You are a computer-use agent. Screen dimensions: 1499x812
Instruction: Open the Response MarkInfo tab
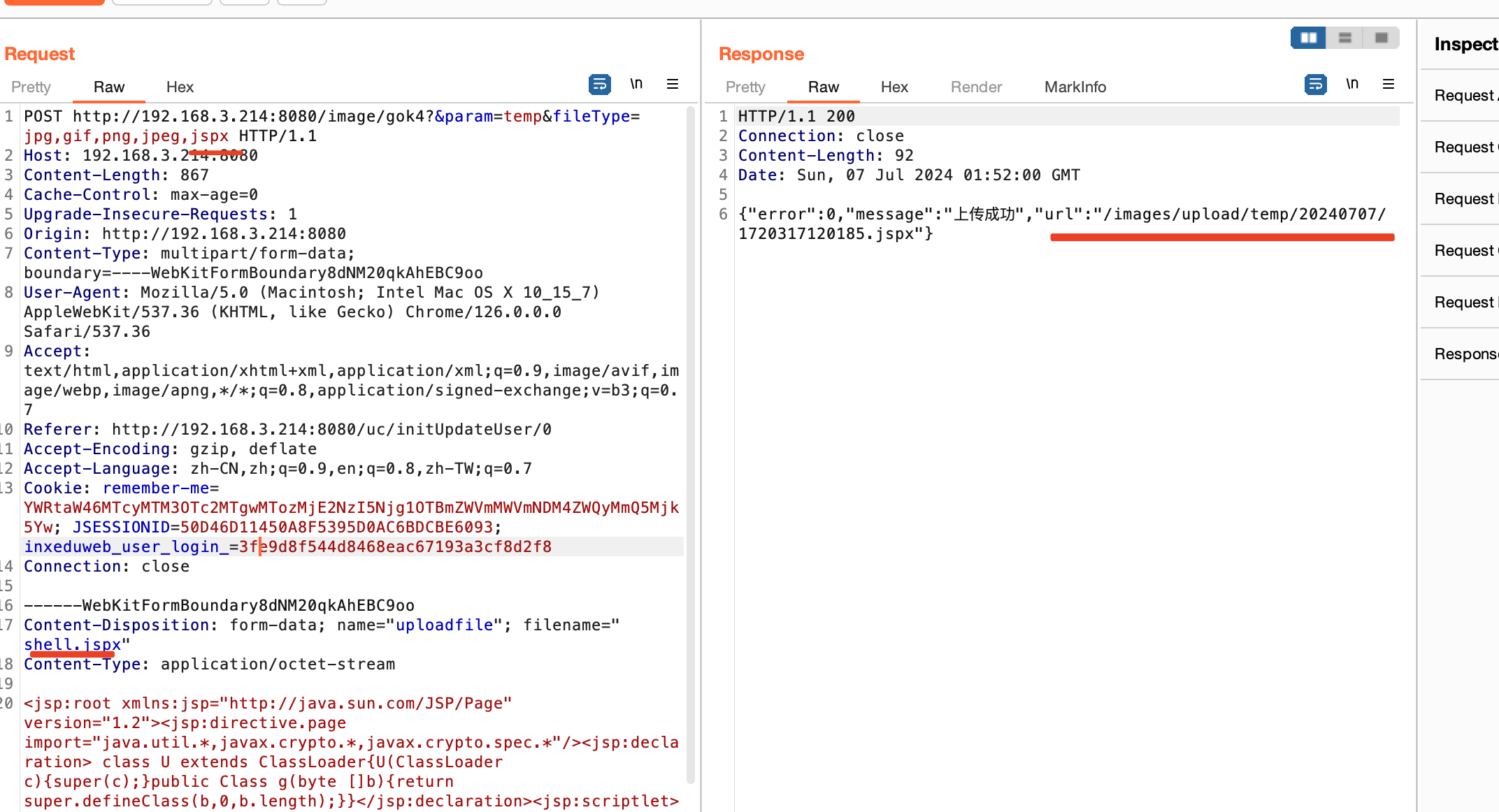1075,87
